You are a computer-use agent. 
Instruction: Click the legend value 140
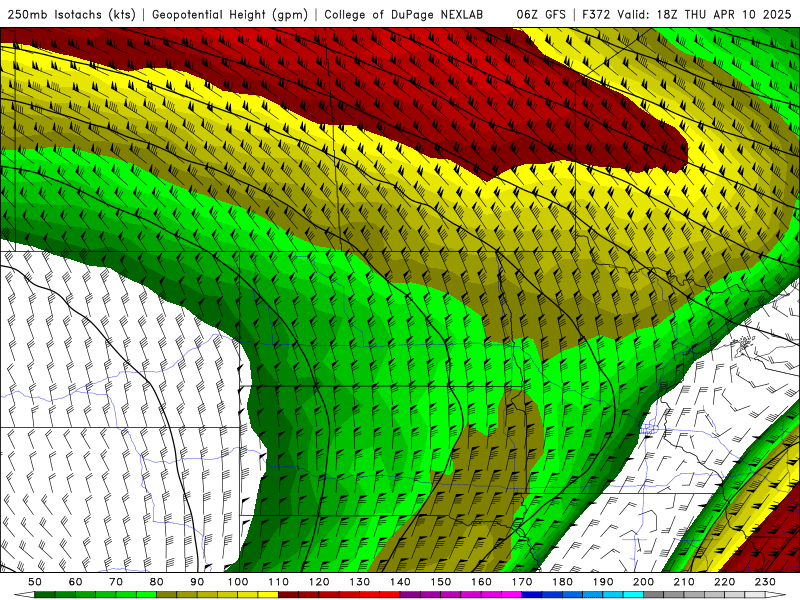(x=400, y=582)
